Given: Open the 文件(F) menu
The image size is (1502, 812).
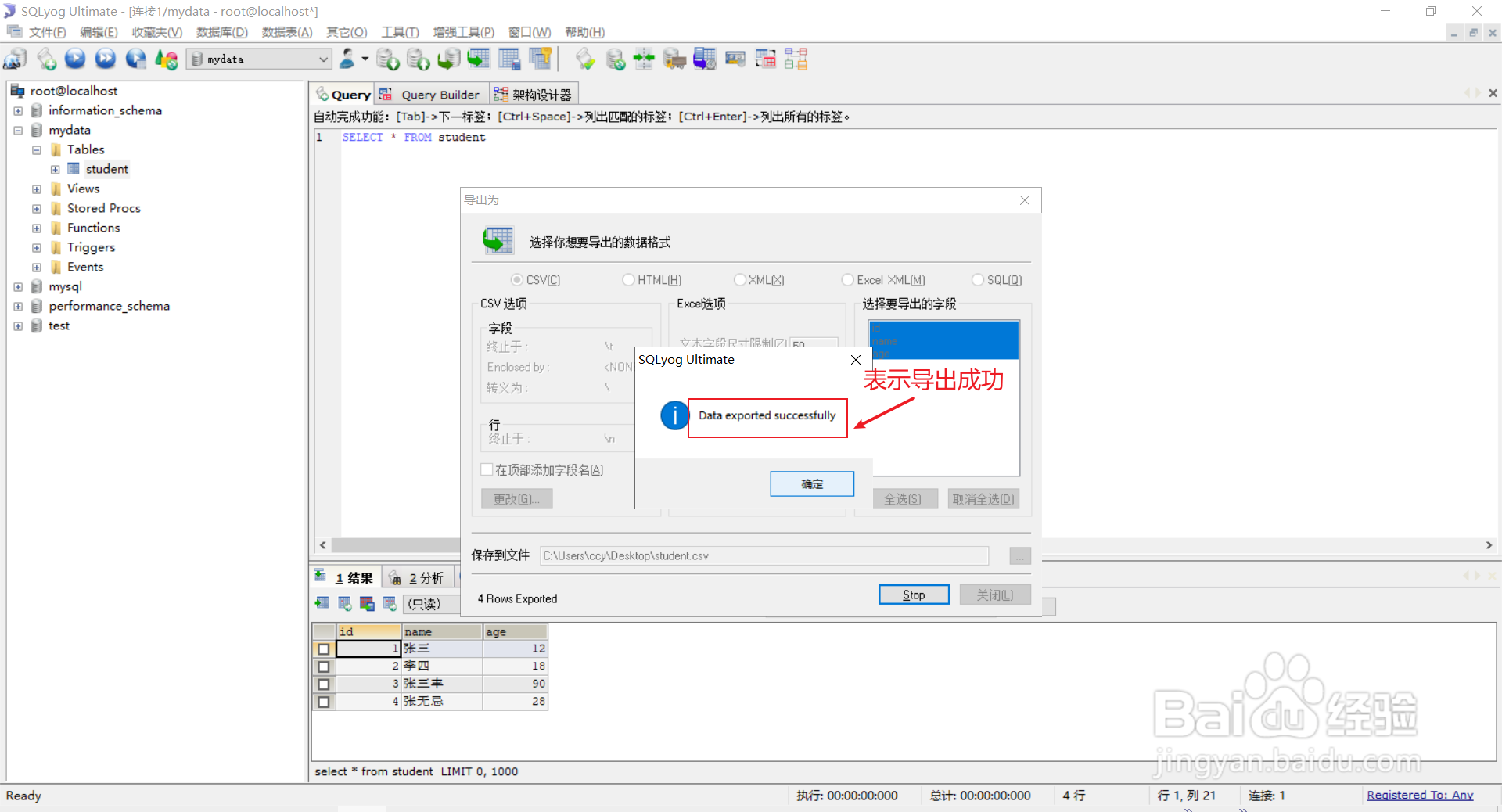Looking at the screenshot, I should (x=47, y=32).
